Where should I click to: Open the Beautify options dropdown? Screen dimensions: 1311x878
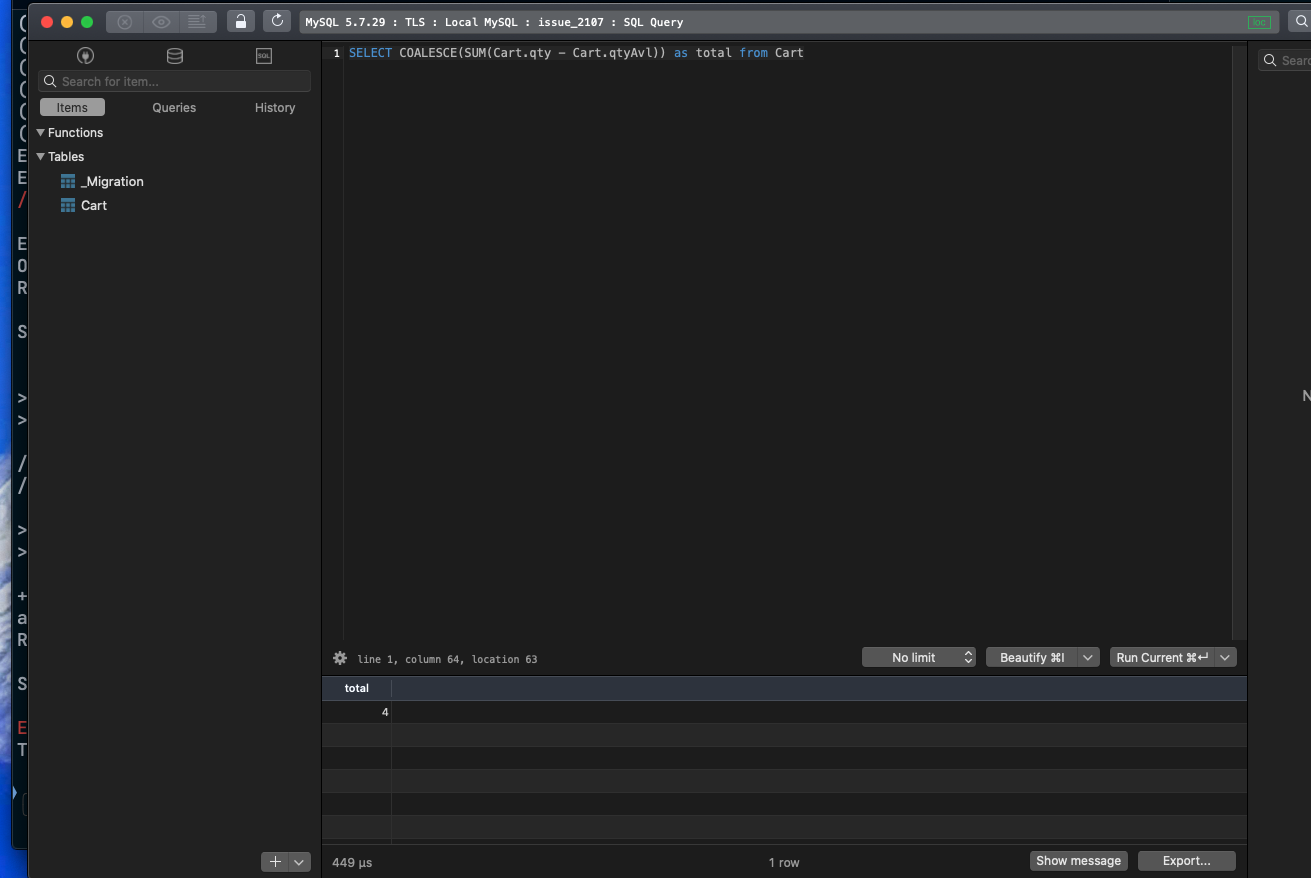tap(1088, 657)
